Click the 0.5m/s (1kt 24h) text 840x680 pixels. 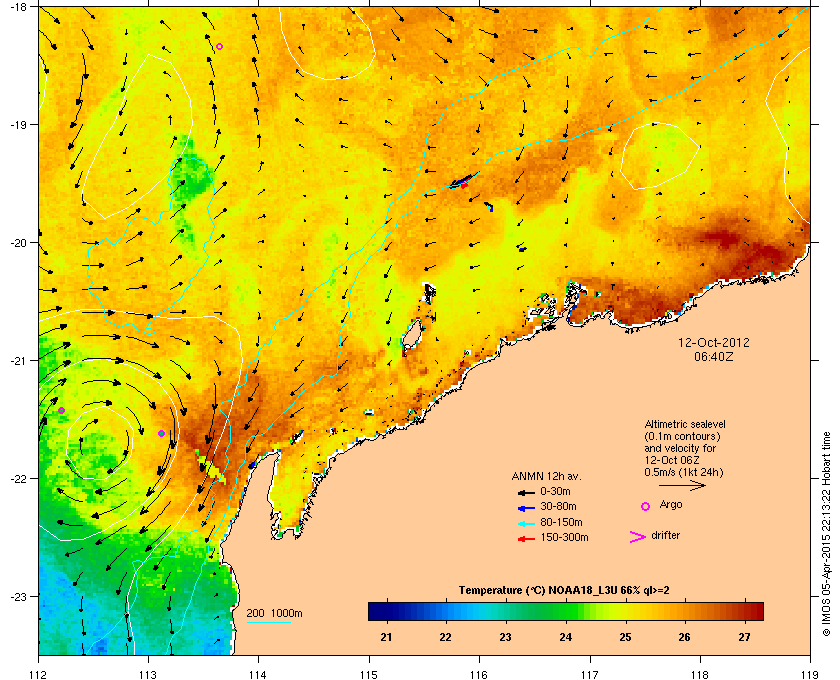684,473
